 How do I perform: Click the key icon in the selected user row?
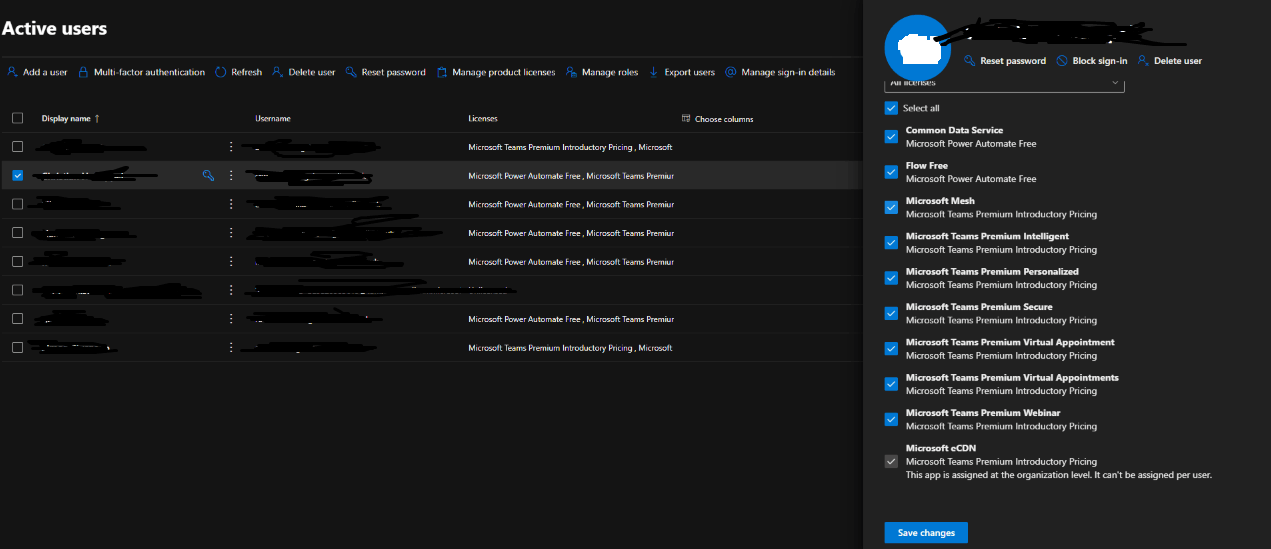coord(208,175)
